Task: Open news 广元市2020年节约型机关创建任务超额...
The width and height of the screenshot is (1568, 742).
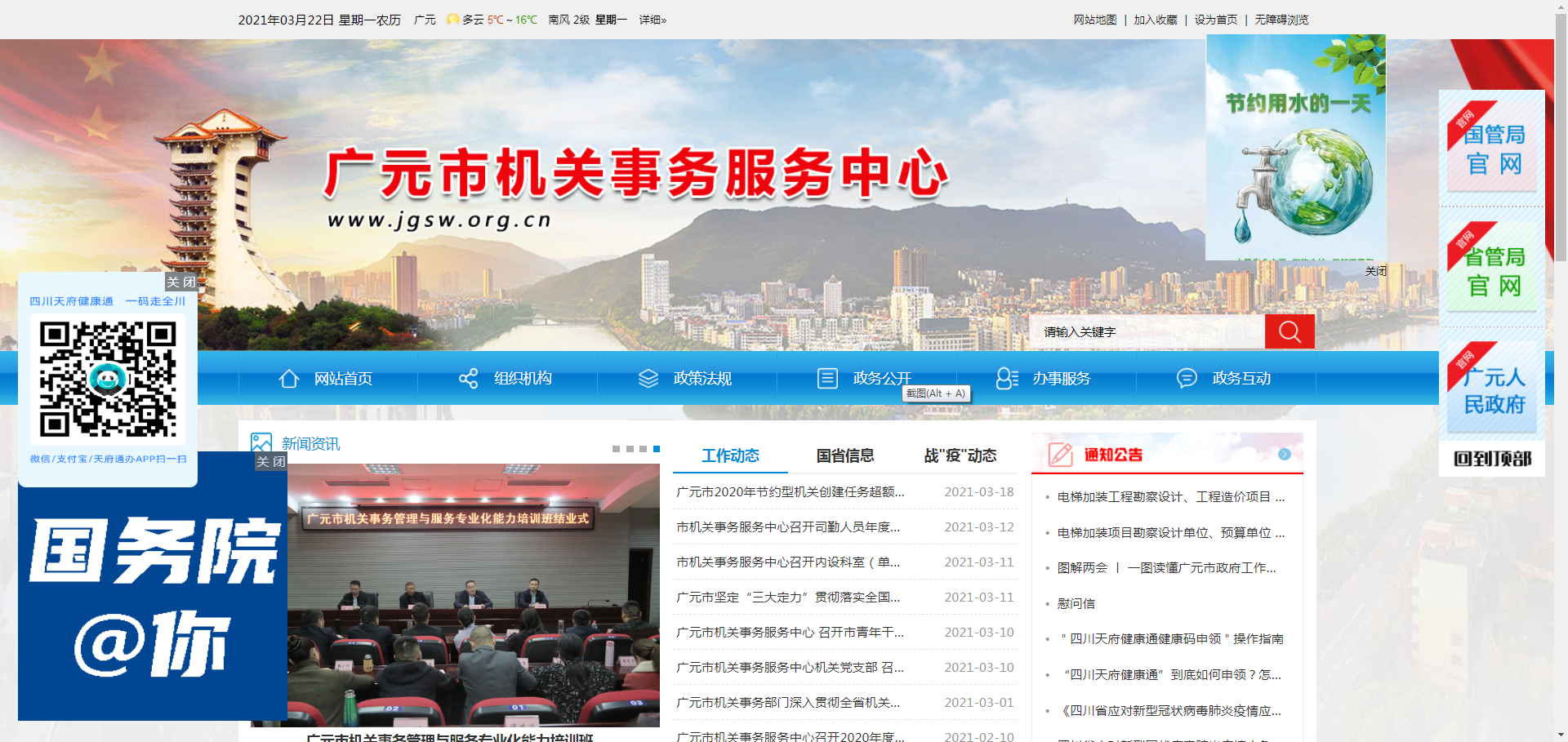Action: [x=791, y=491]
